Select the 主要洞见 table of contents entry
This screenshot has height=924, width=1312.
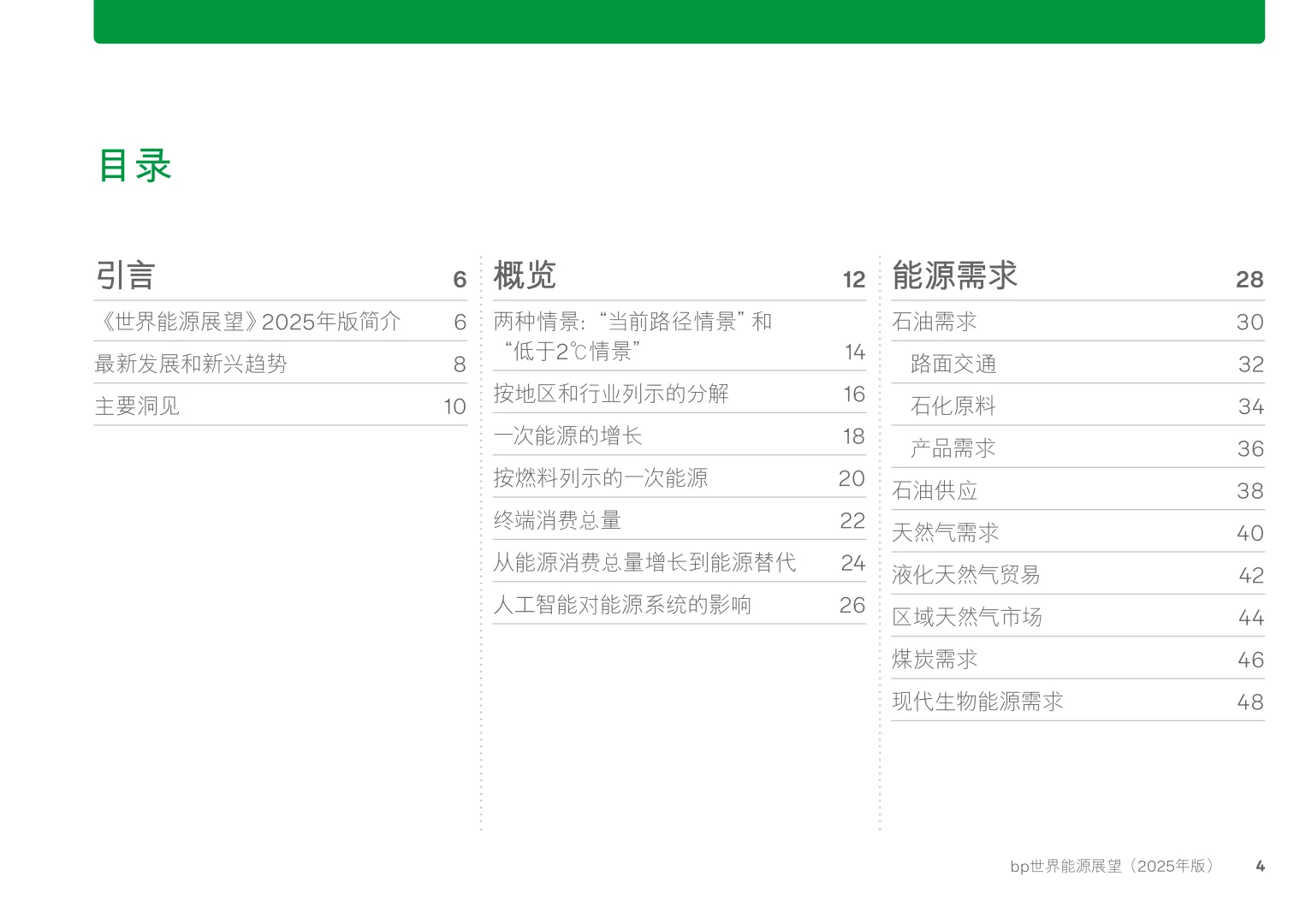tap(138, 406)
